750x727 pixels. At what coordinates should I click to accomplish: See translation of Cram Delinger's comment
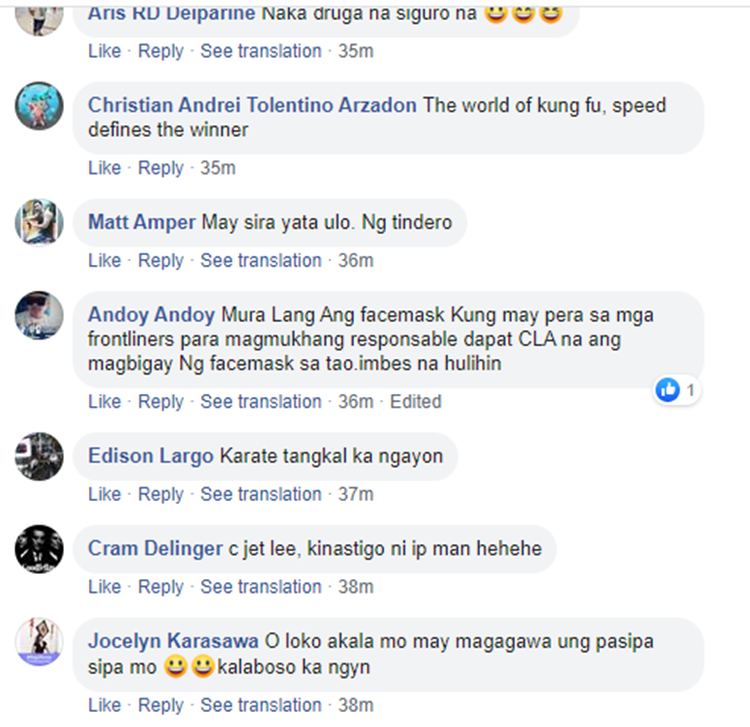click(x=261, y=587)
